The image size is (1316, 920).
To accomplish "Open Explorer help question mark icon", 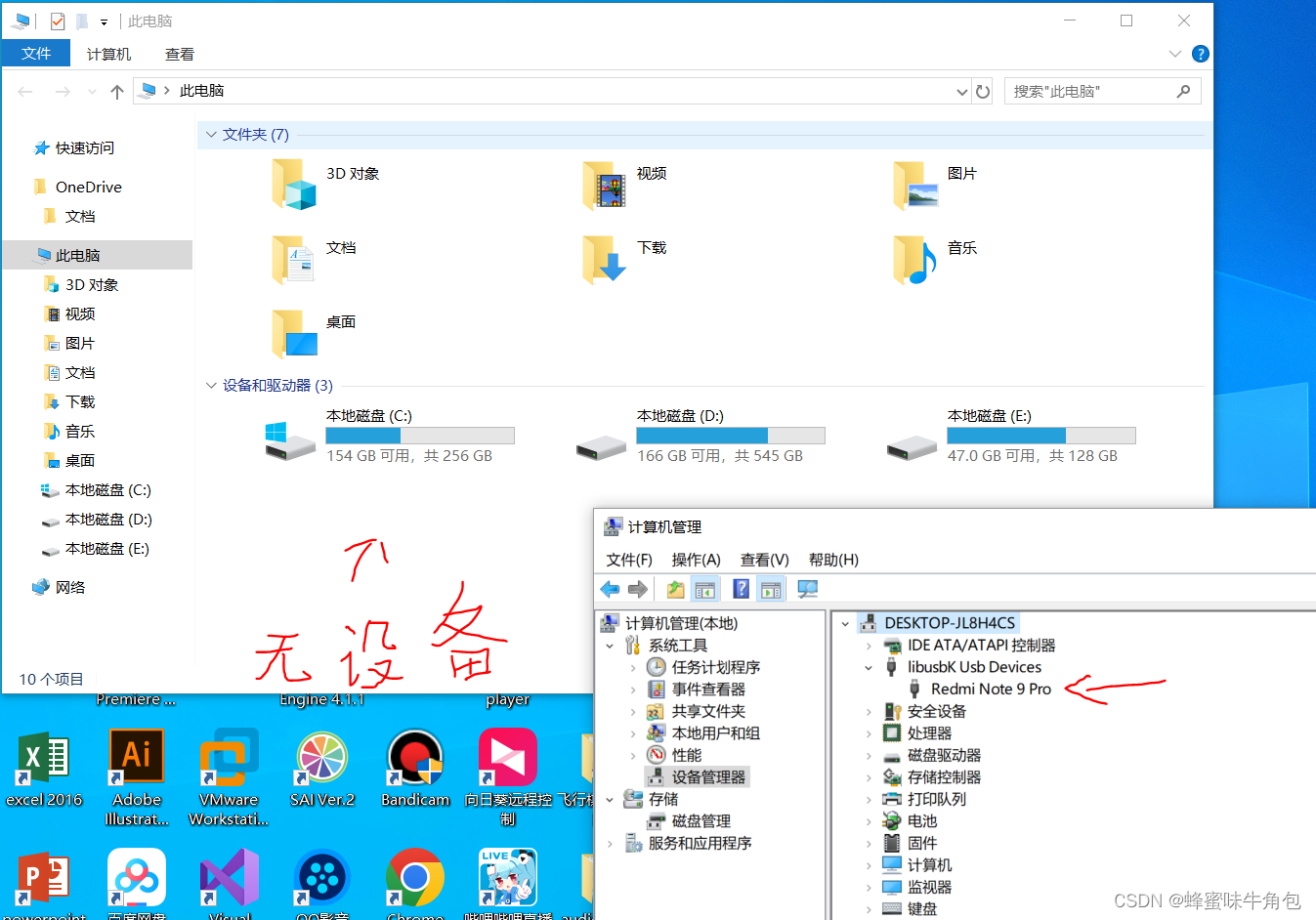I will [x=1201, y=54].
